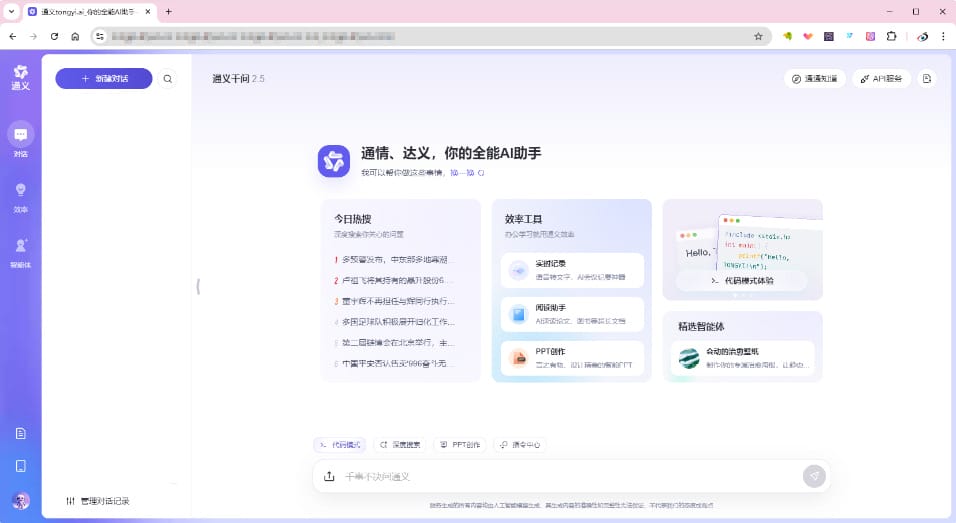This screenshot has width=956, height=523.
Task: Open hot search item number 5
Action: click(394, 343)
